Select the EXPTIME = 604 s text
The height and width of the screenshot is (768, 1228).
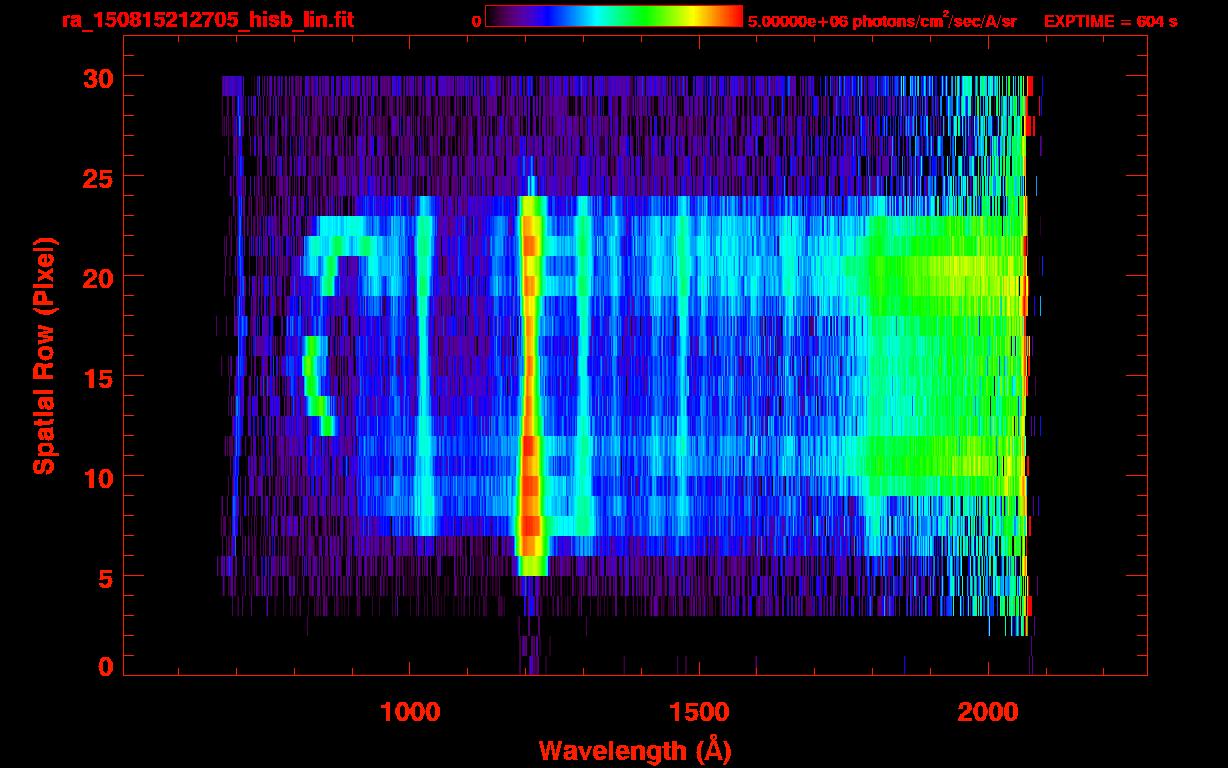(x=1110, y=21)
